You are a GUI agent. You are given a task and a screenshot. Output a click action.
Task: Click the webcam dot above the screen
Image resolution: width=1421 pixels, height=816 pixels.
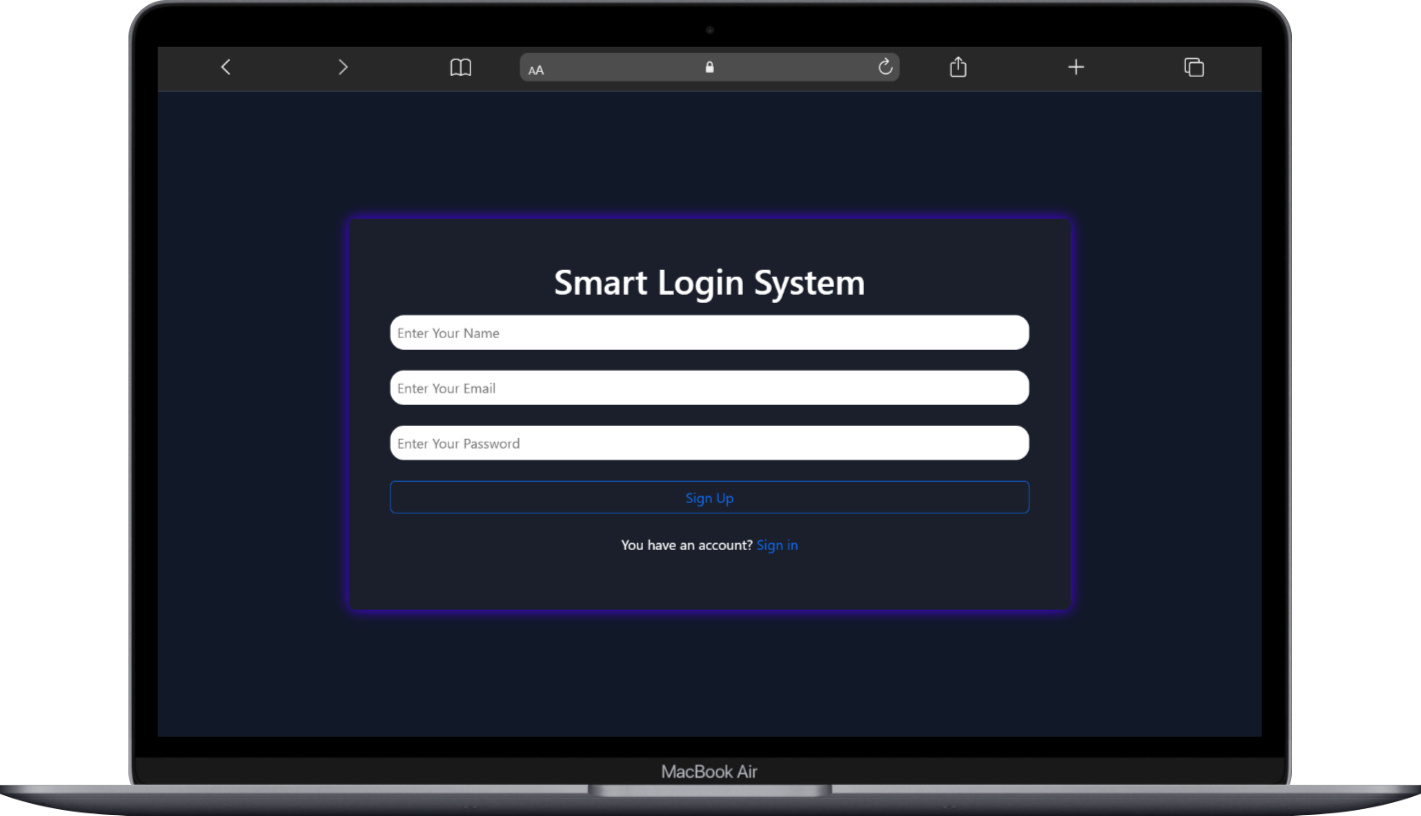coord(710,30)
